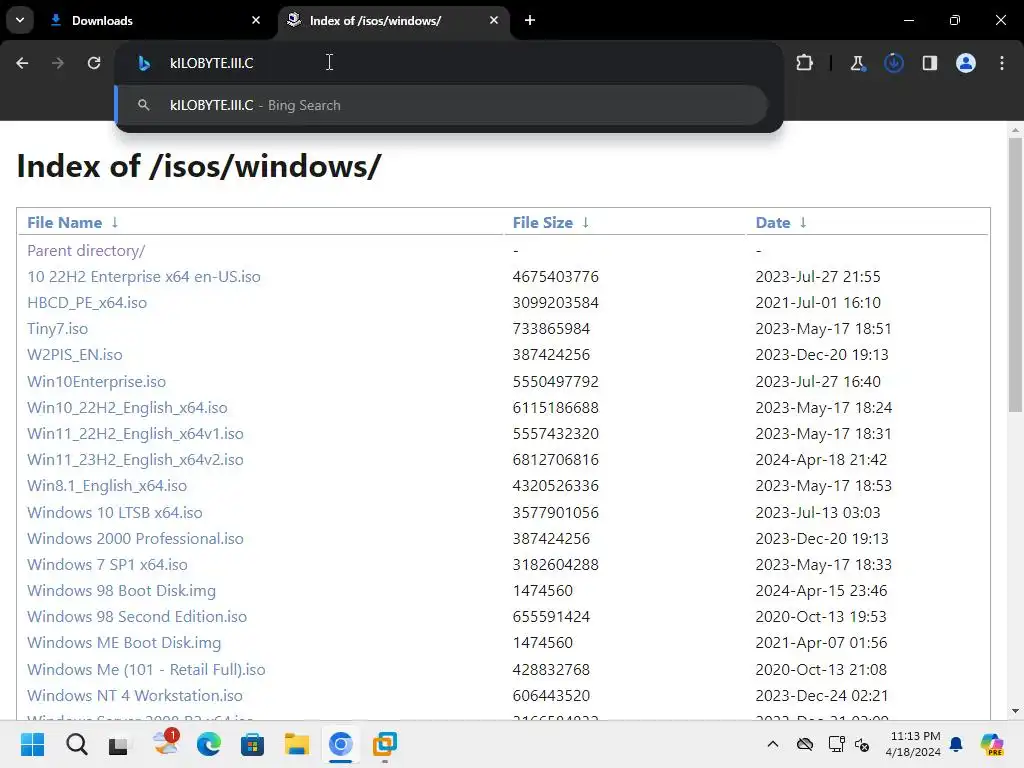Open the browser Extensions puzzle icon
The image size is (1024, 768).
[805, 63]
